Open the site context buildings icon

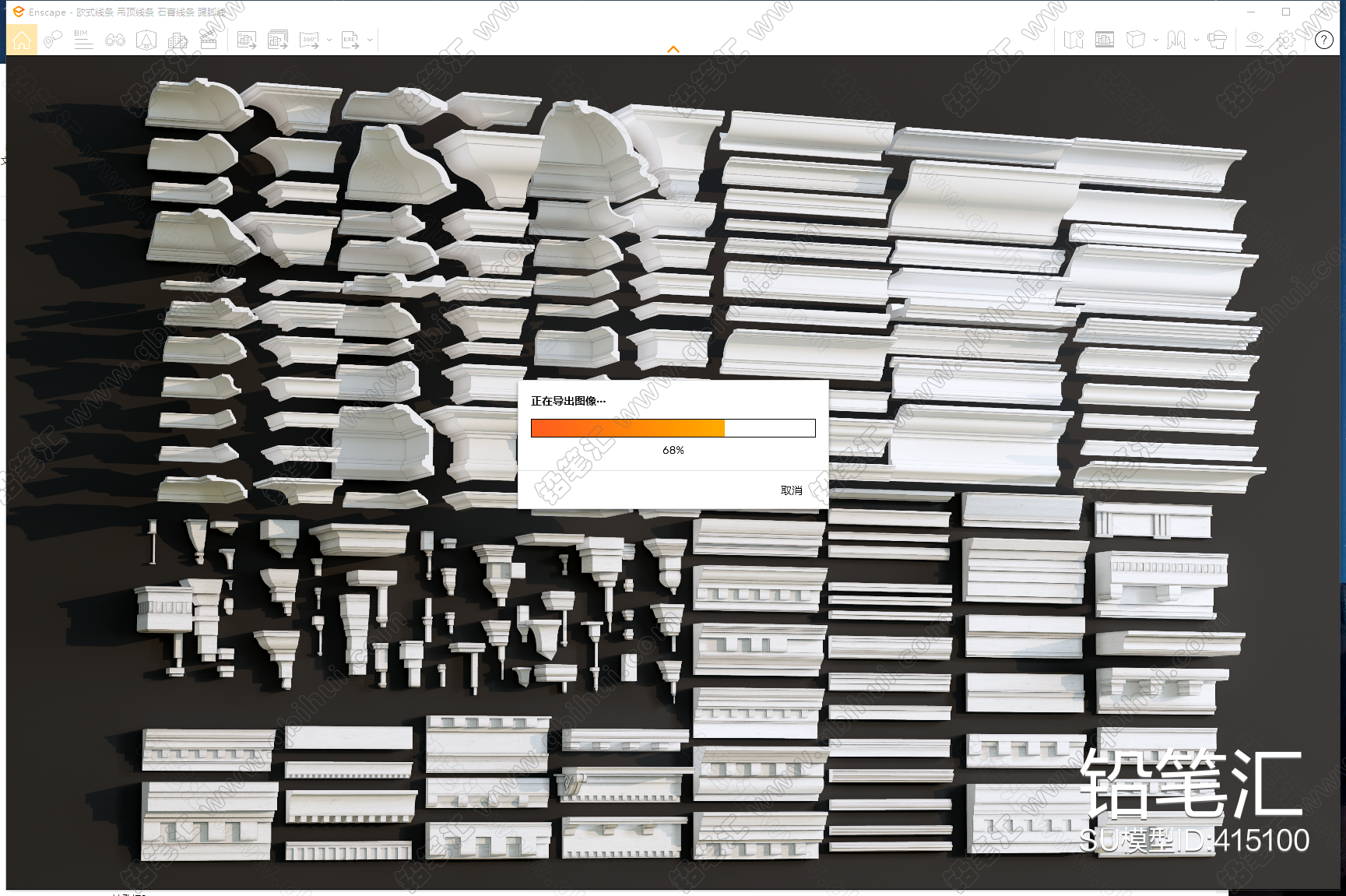pos(177,40)
